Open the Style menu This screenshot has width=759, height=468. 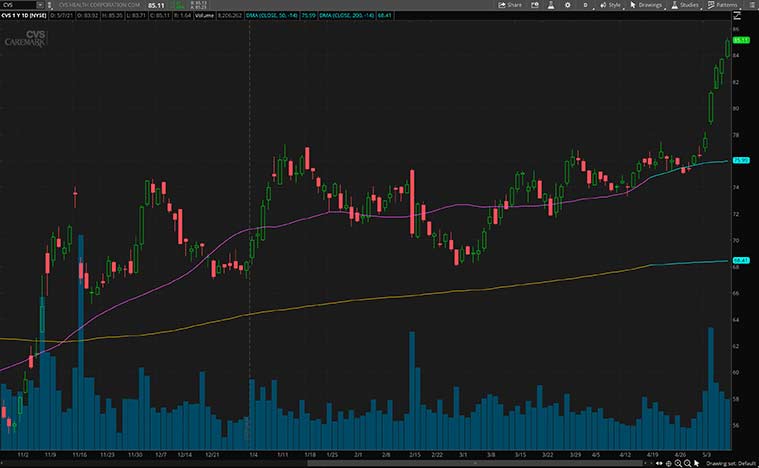[610, 5]
